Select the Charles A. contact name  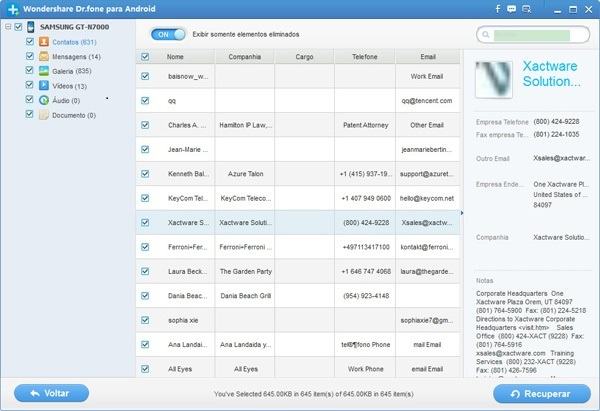coord(187,125)
